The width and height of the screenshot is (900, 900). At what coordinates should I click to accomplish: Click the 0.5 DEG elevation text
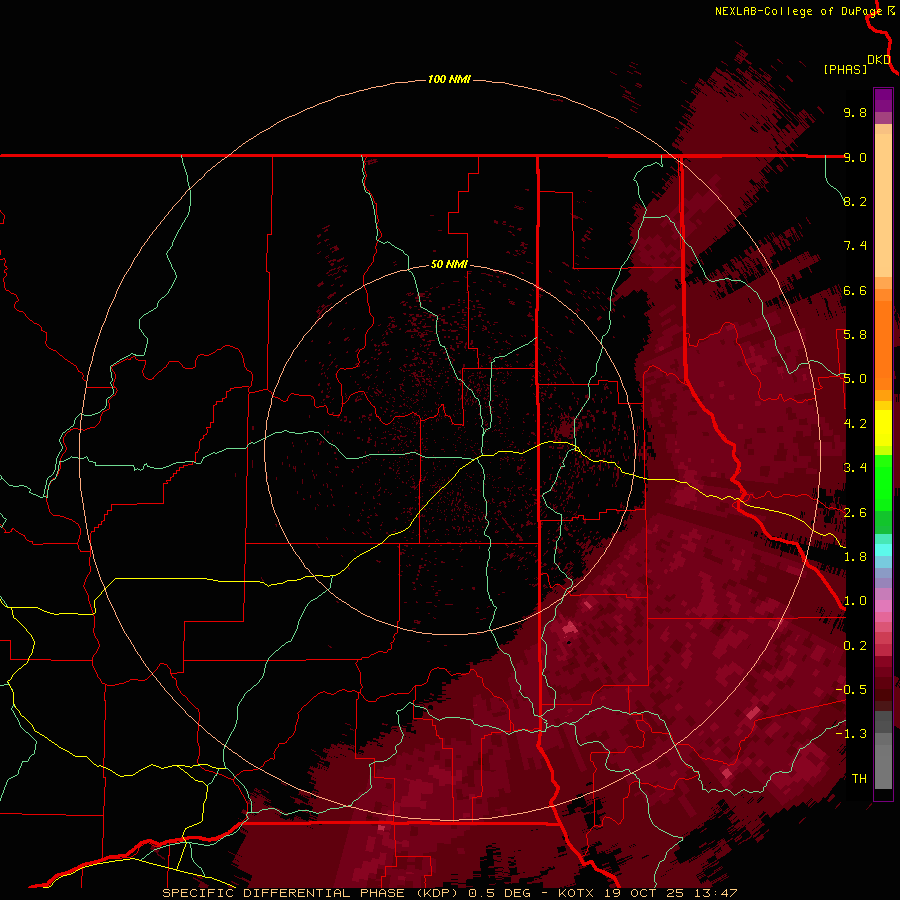499,893
